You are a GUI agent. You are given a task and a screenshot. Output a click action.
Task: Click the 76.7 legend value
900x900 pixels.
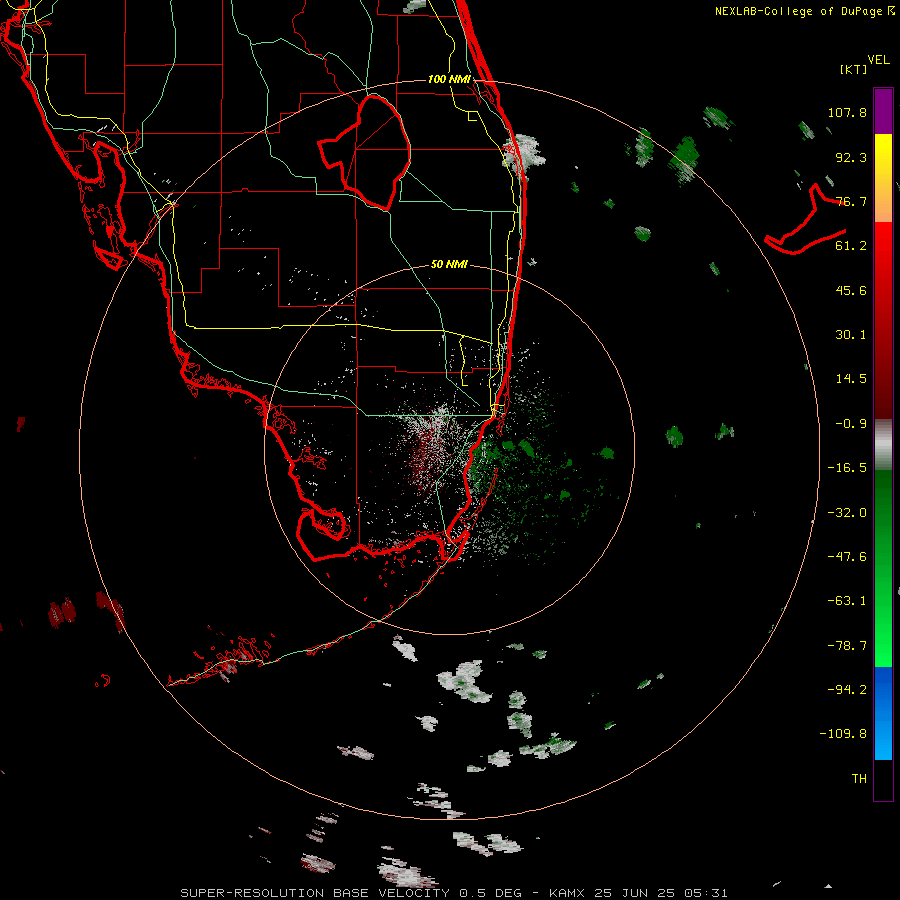851,201
